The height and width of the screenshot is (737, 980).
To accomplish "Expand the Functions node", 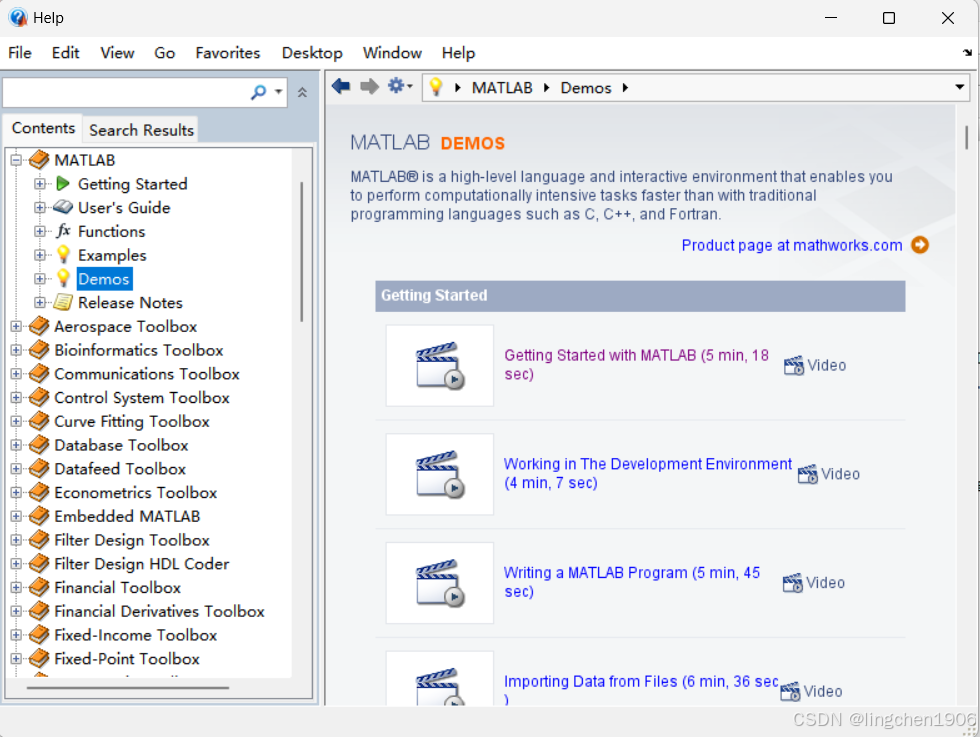I will tap(39, 231).
